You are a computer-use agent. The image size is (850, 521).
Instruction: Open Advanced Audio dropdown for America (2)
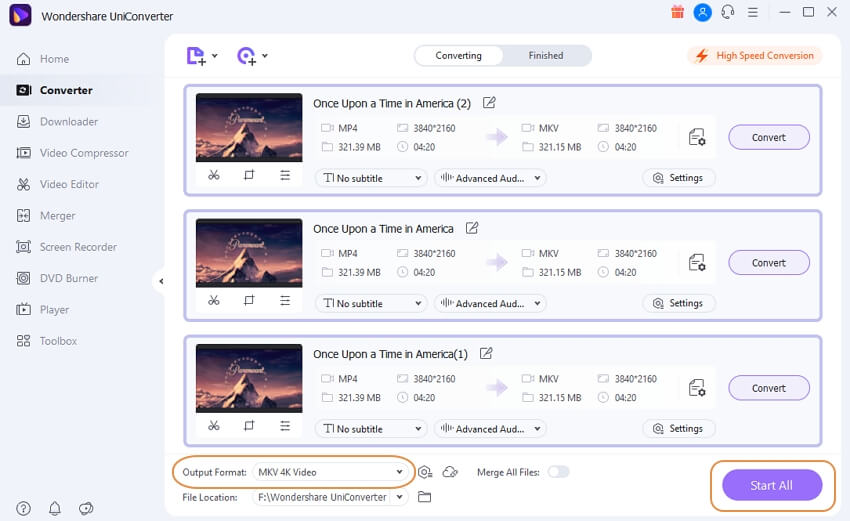click(490, 178)
